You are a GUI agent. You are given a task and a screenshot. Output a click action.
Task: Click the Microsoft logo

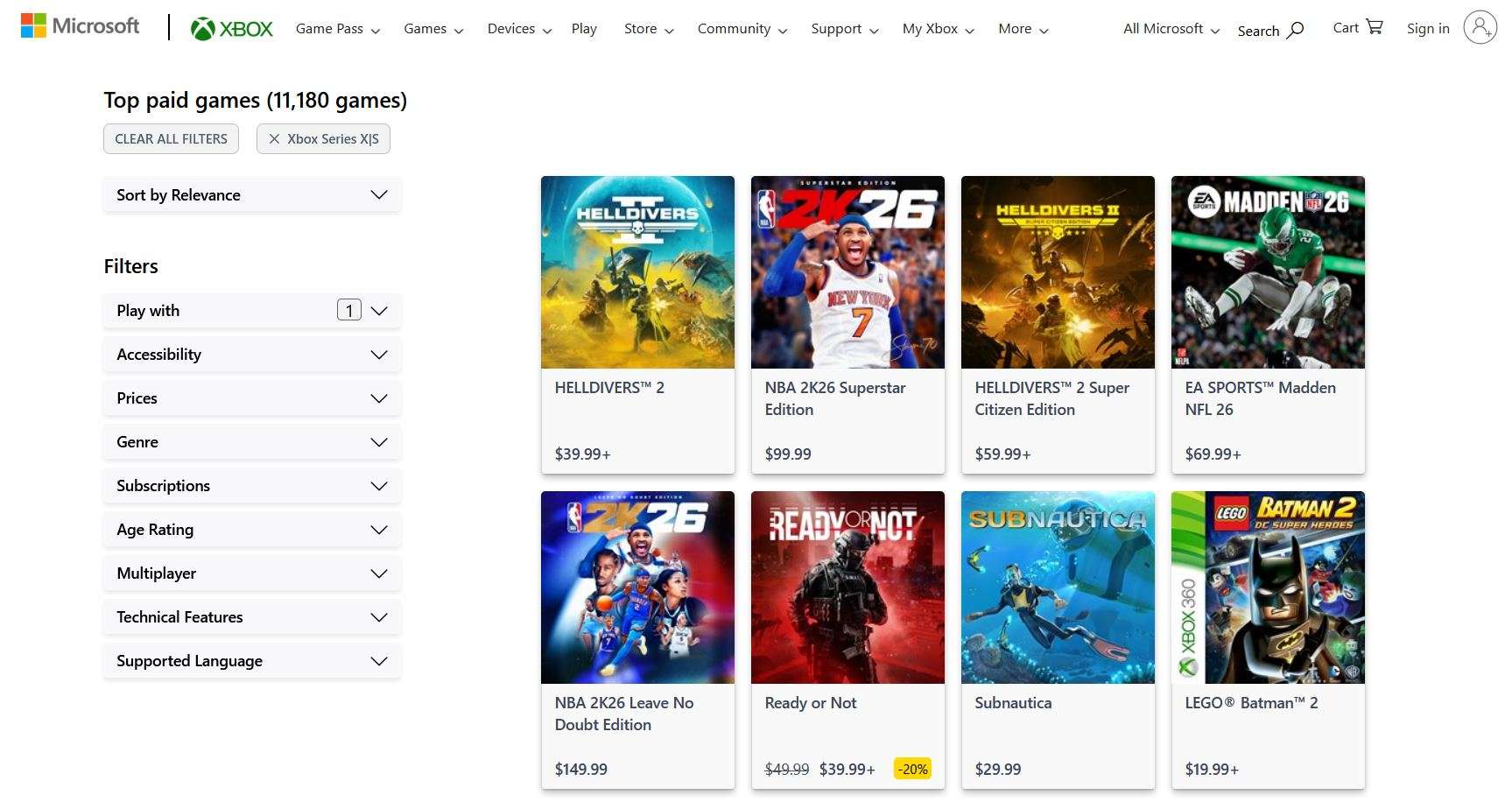(80, 26)
